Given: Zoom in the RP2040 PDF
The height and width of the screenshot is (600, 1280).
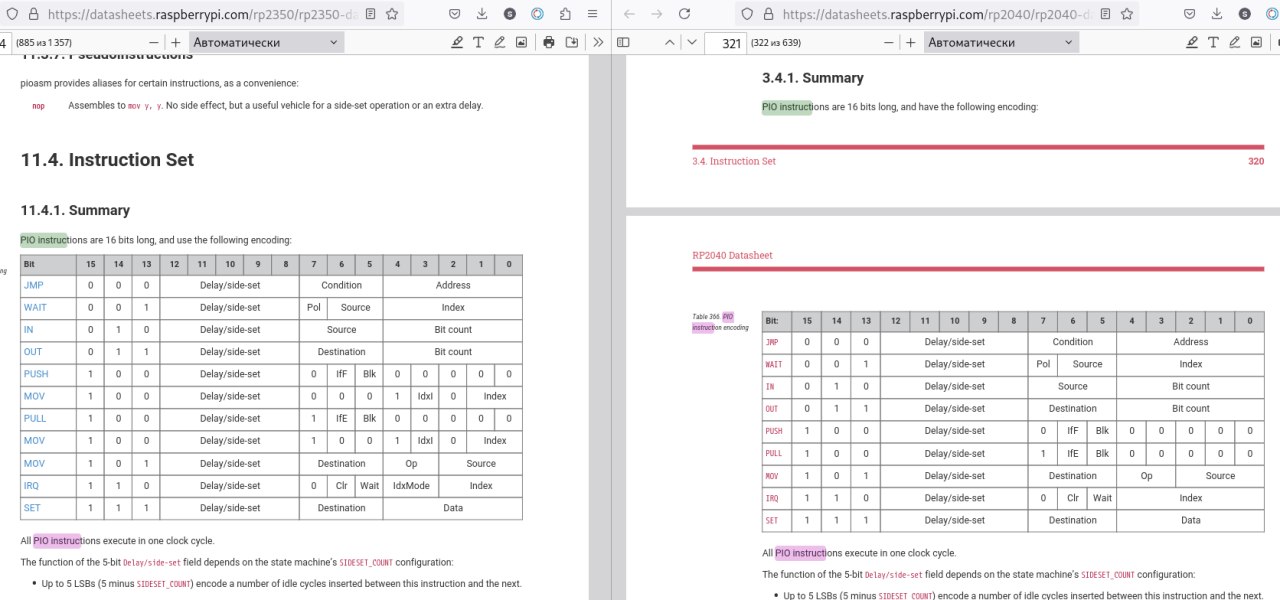Looking at the screenshot, I should point(911,42).
